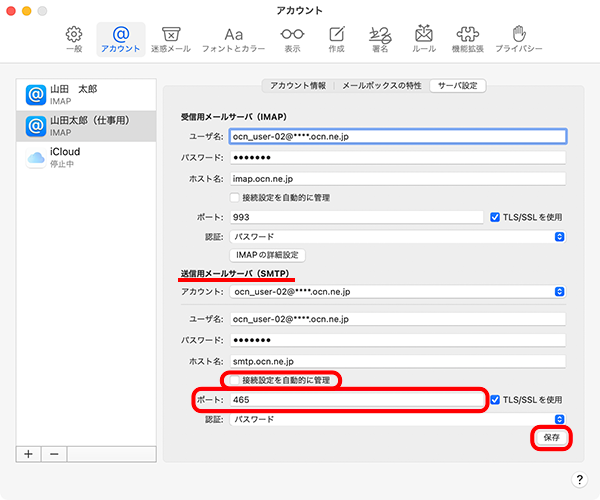Viewport: 600px width, 500px height.
Task: Select the 迷惑メール junk mail icon
Action: pyautogui.click(x=170, y=38)
